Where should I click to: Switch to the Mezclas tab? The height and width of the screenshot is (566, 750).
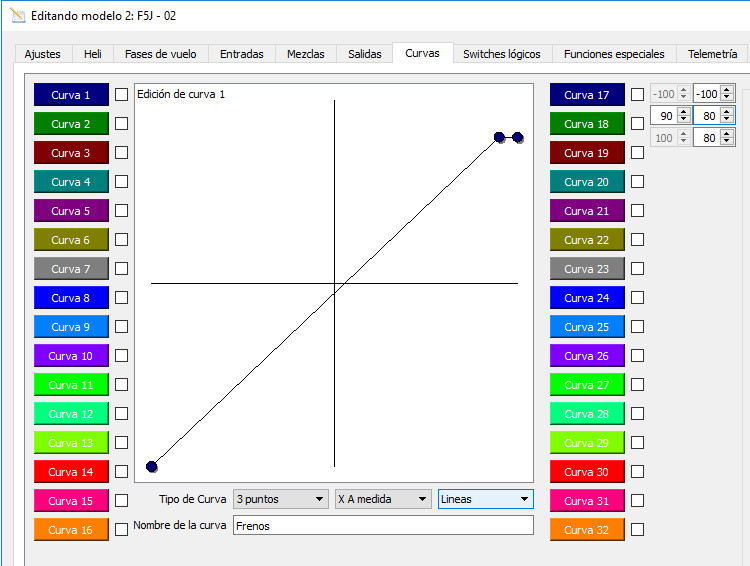pos(305,54)
